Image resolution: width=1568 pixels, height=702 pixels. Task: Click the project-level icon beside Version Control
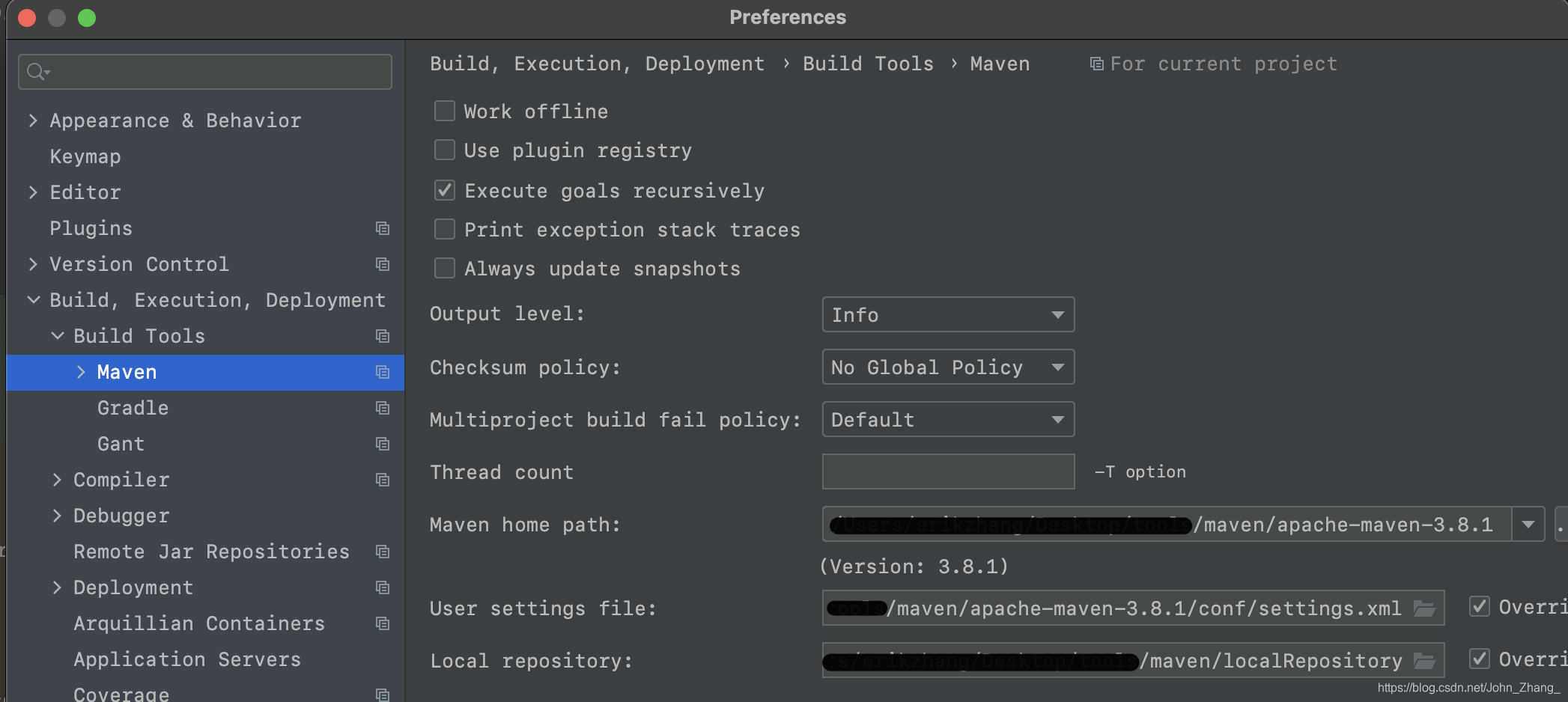point(383,264)
